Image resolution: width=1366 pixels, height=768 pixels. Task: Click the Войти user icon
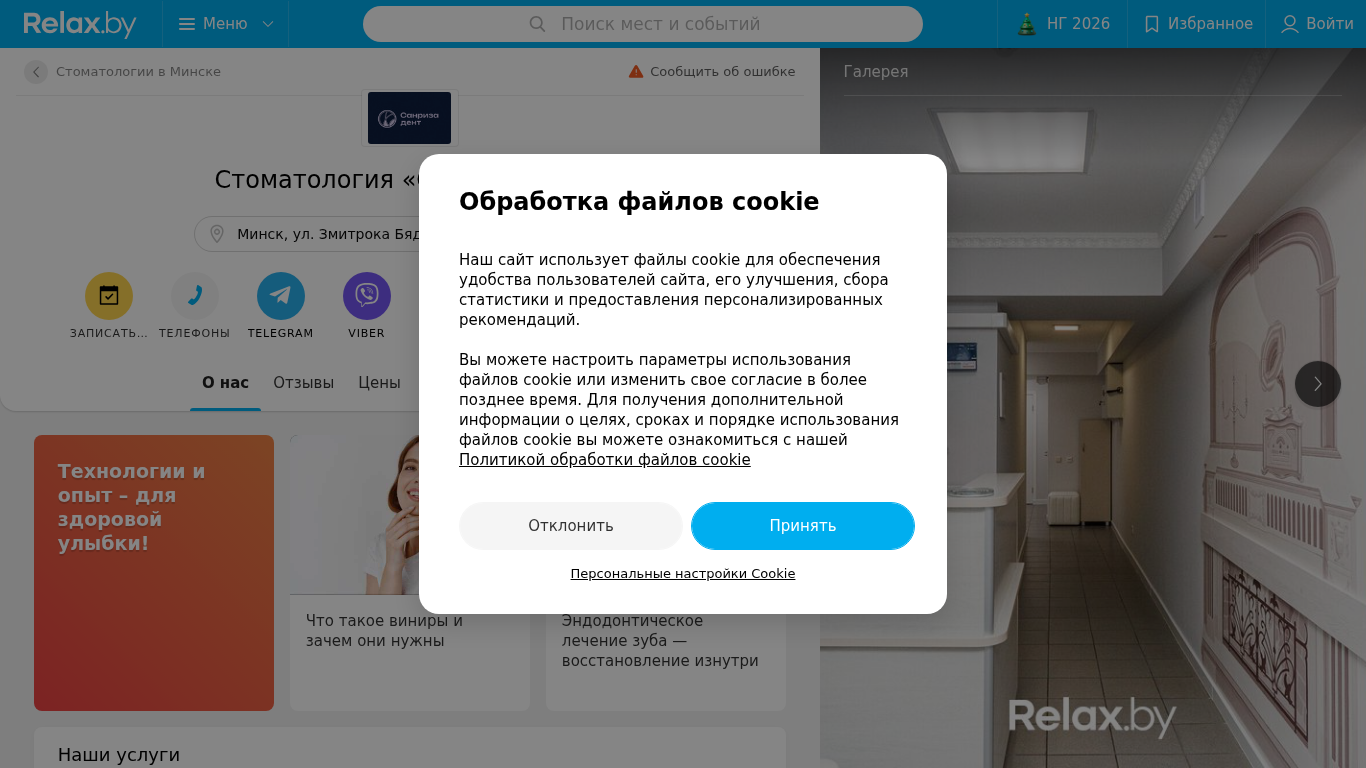[x=1290, y=24]
